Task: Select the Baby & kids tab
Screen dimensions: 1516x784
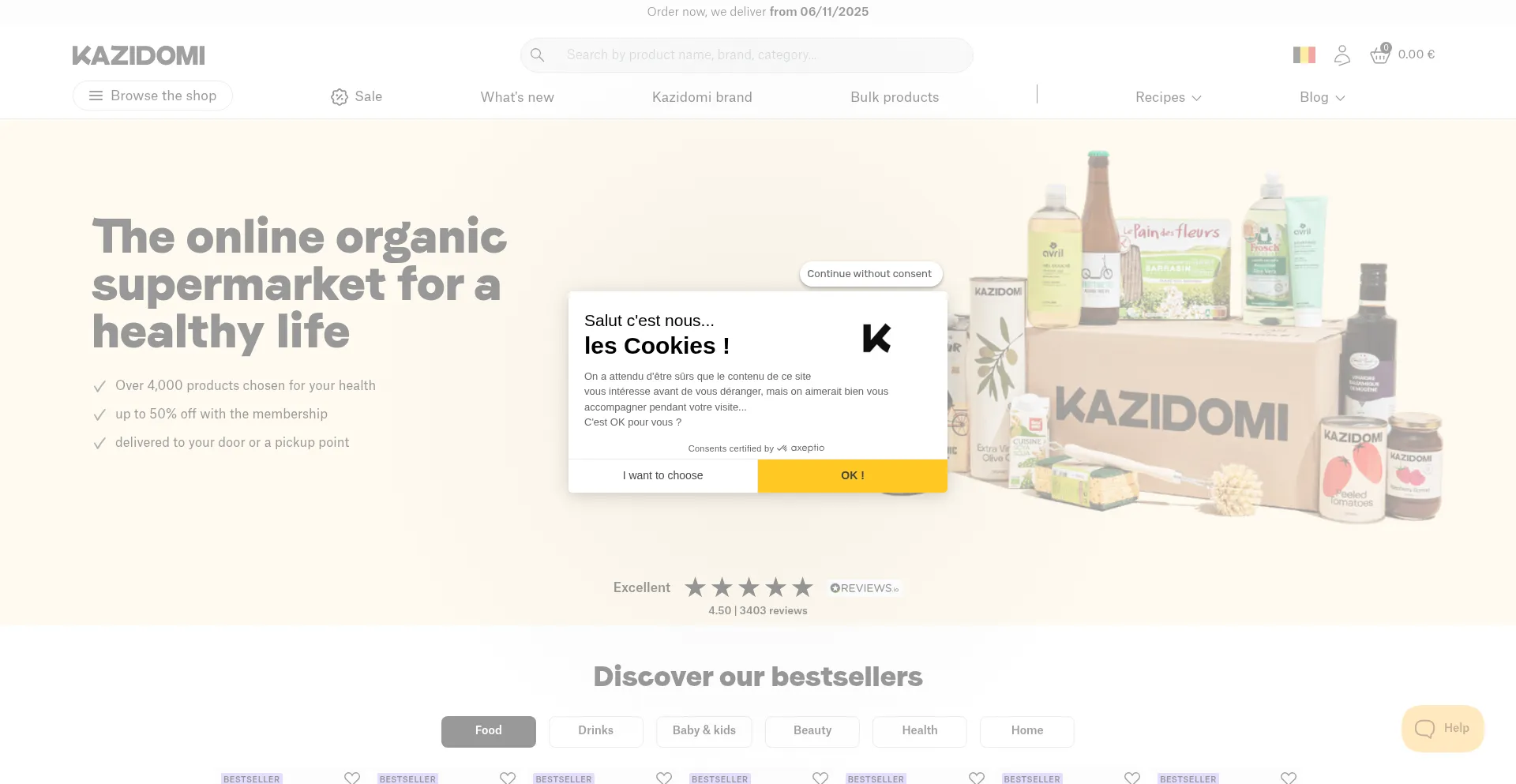Action: [x=704, y=731]
